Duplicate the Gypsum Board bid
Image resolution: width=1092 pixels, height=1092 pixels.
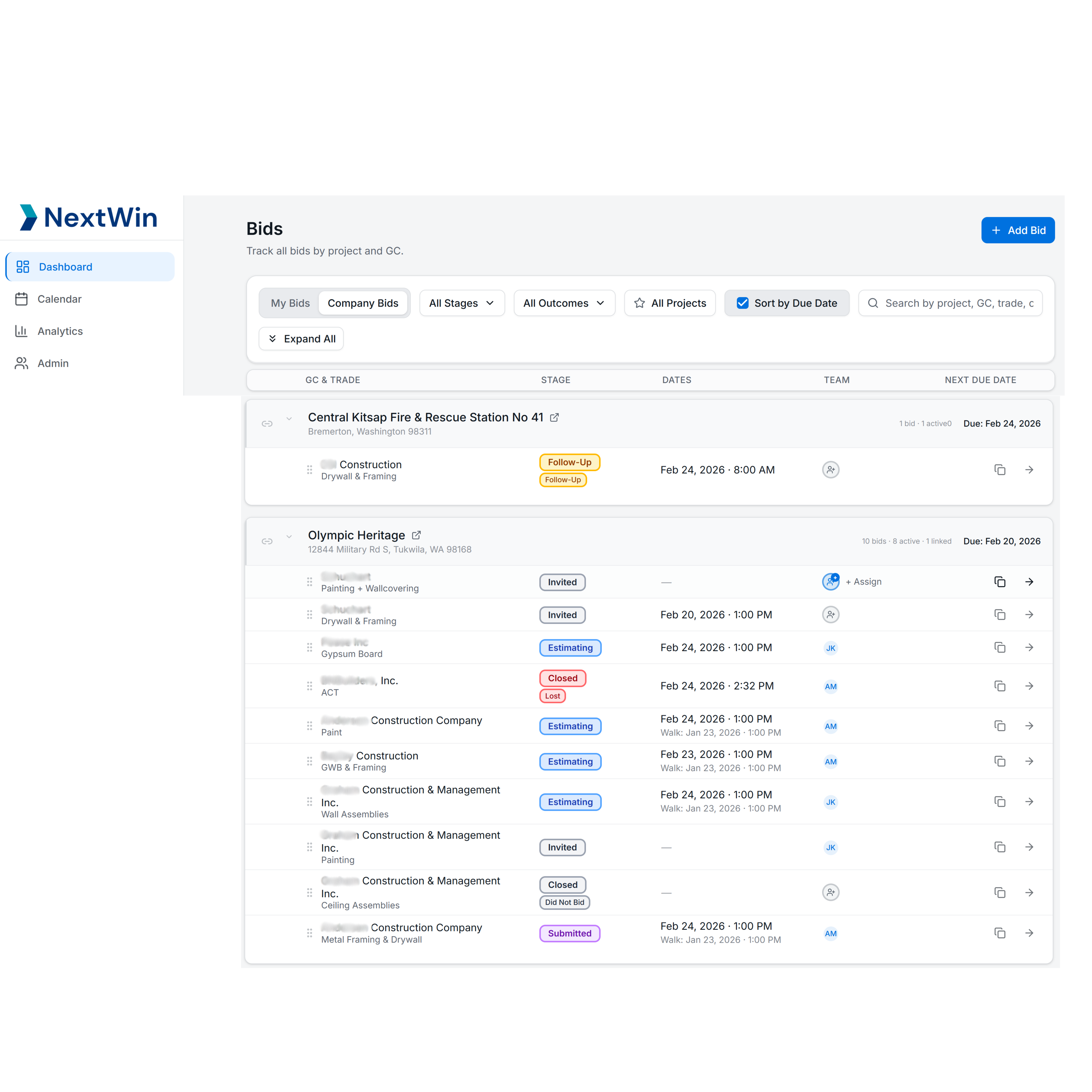point(1000,648)
